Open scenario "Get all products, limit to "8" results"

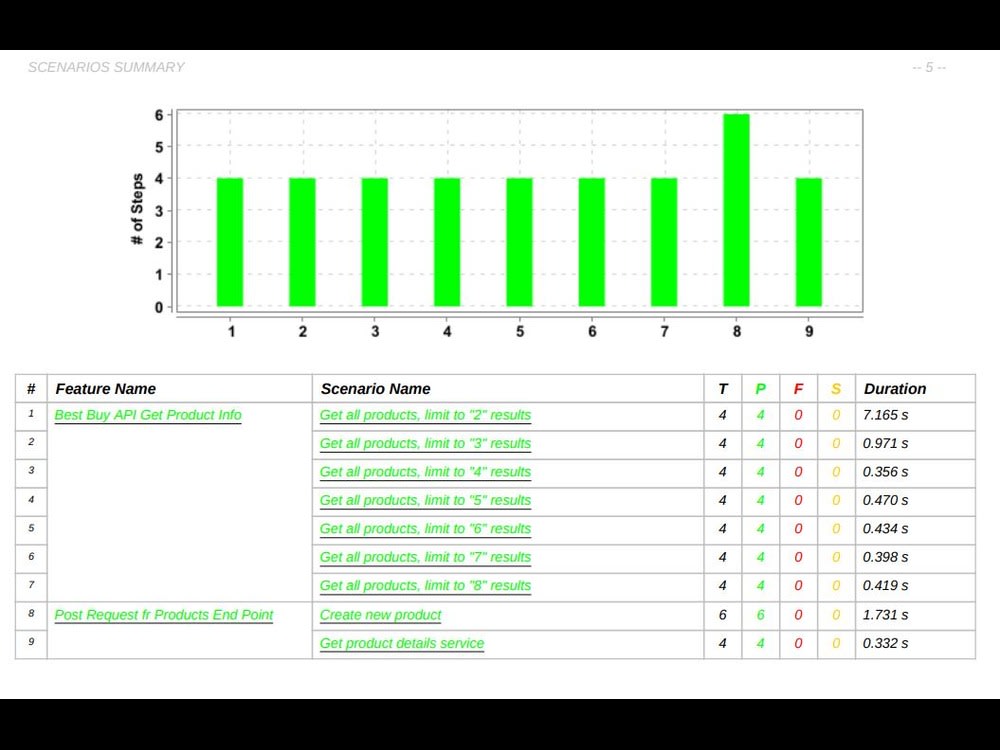425,586
